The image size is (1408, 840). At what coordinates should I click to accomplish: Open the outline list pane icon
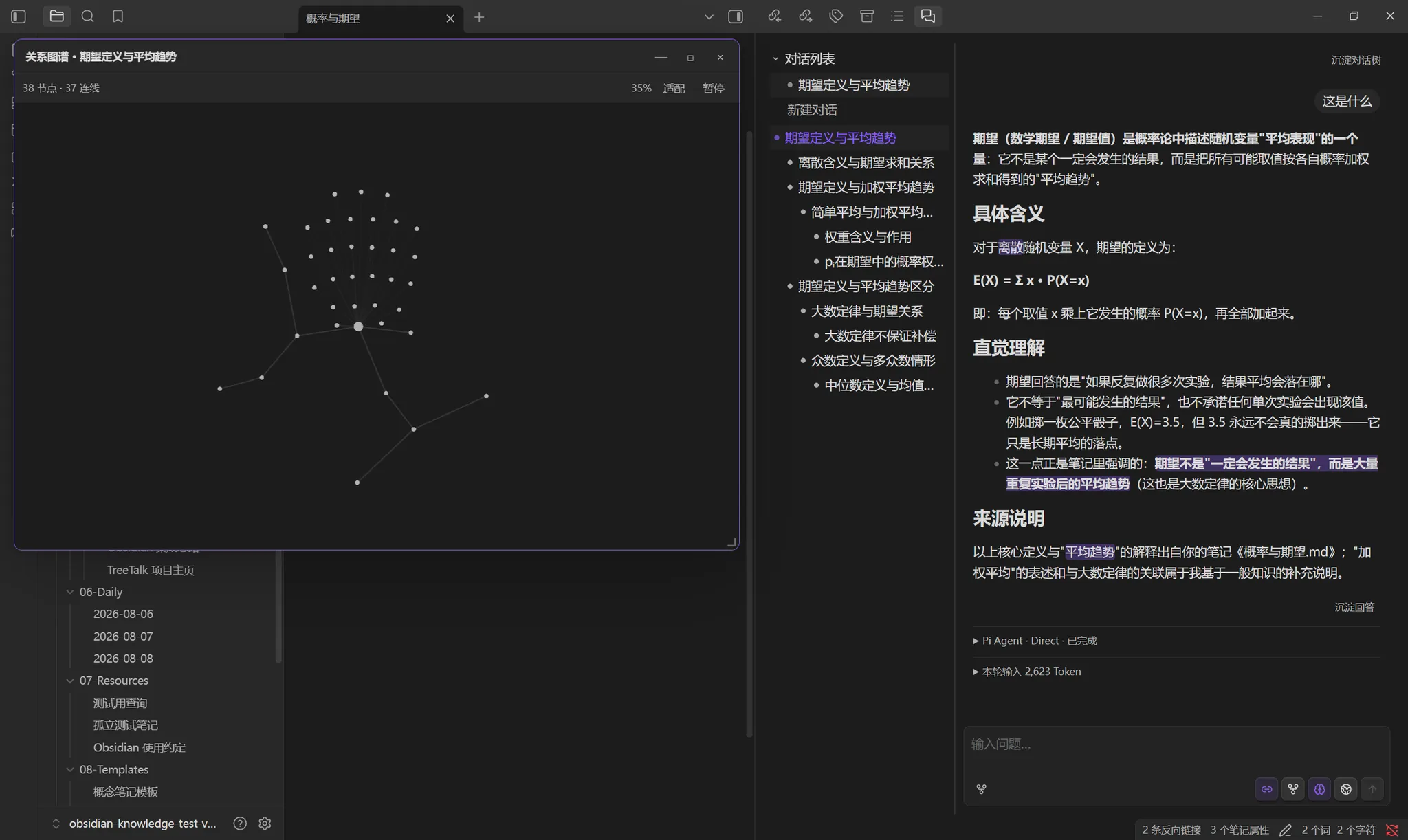coord(897,16)
